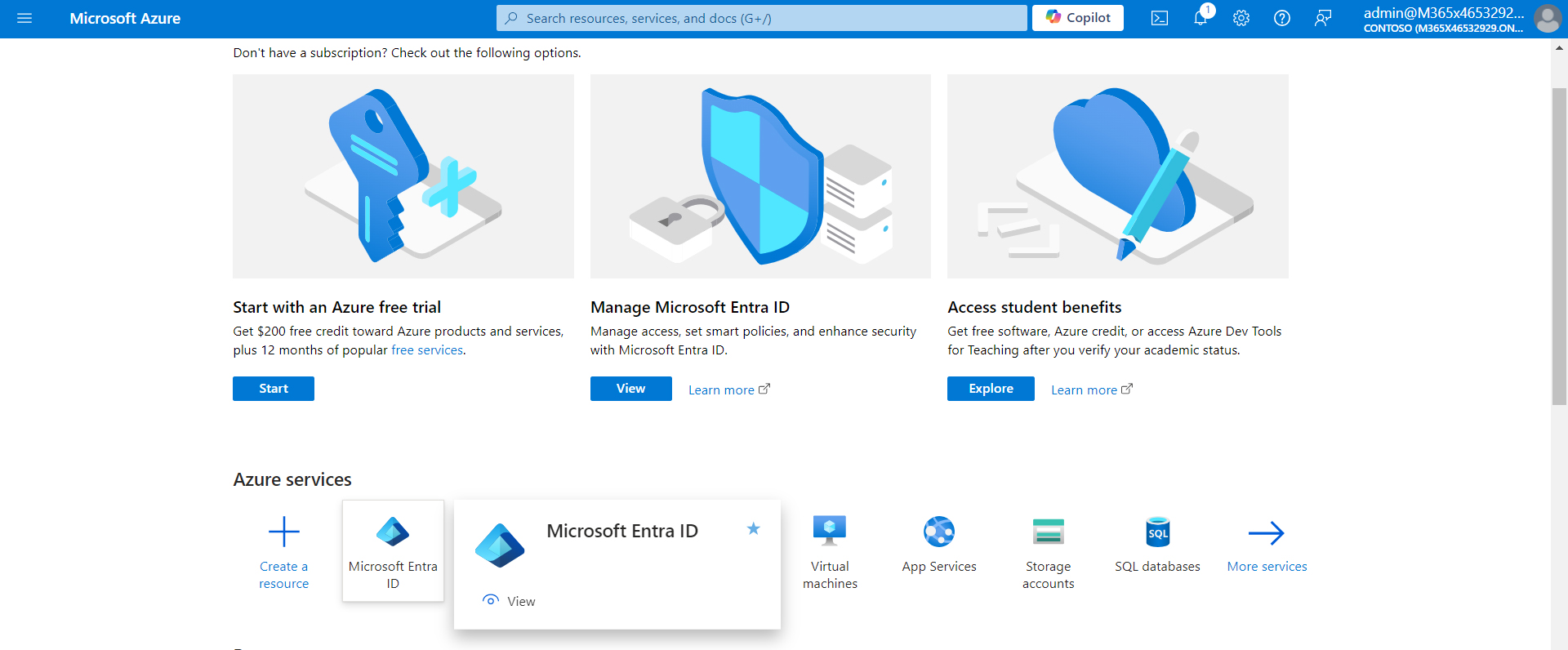1568x650 pixels.
Task: Start the Azure free trial
Action: (274, 389)
